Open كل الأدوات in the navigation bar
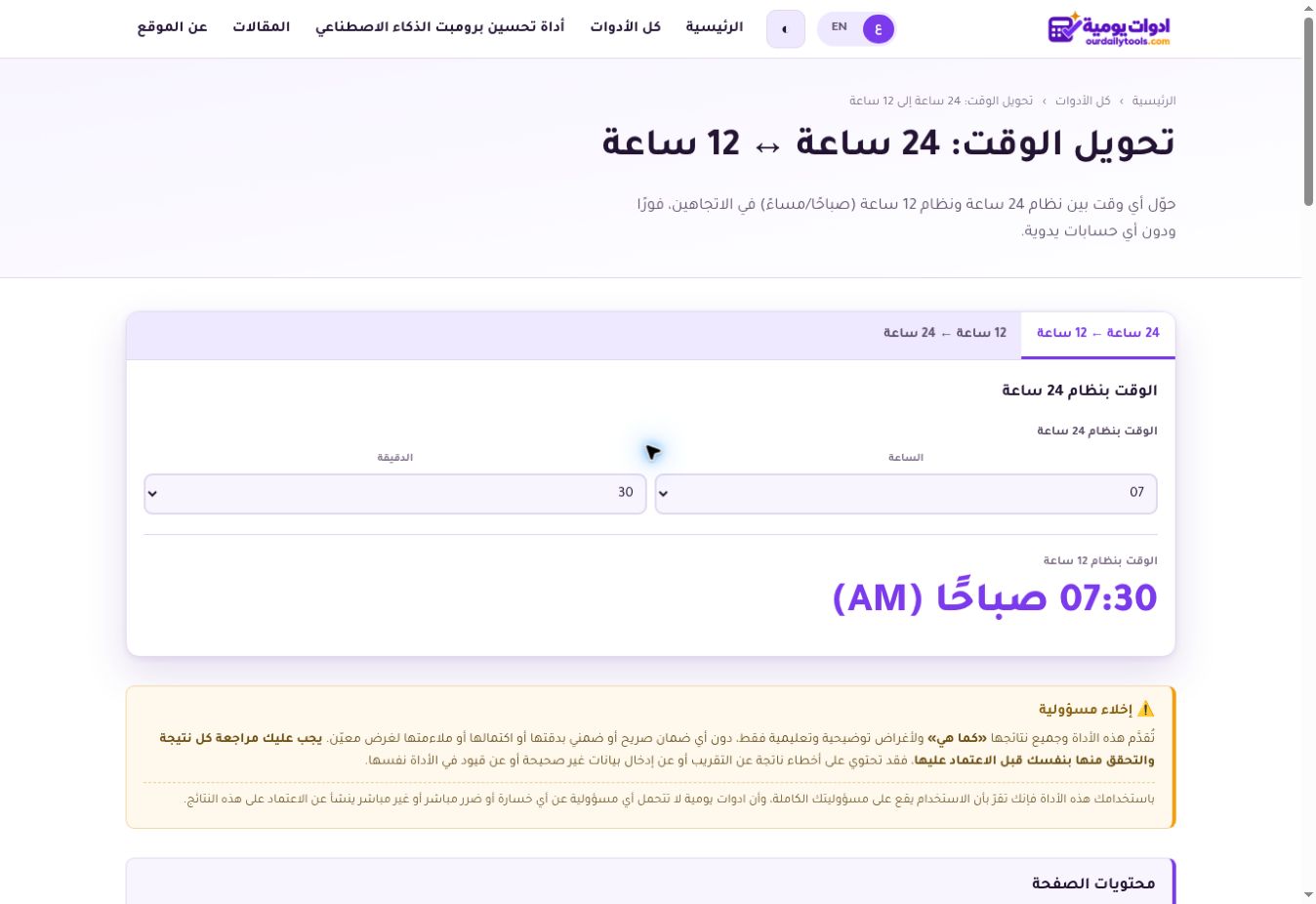 coord(626,27)
